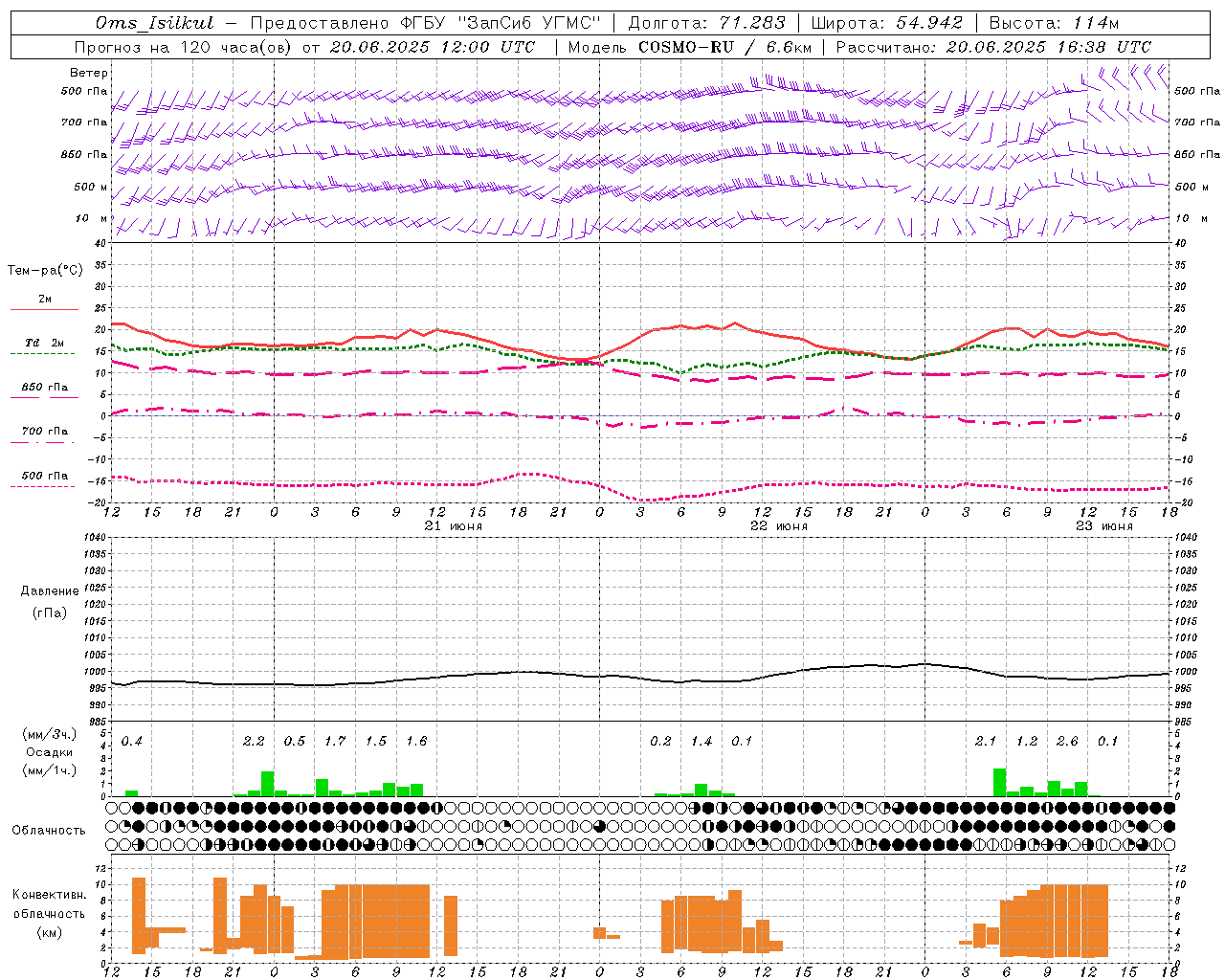Click the Долгота: 71.283 header field
The height and width of the screenshot is (980, 1225).
(x=706, y=23)
